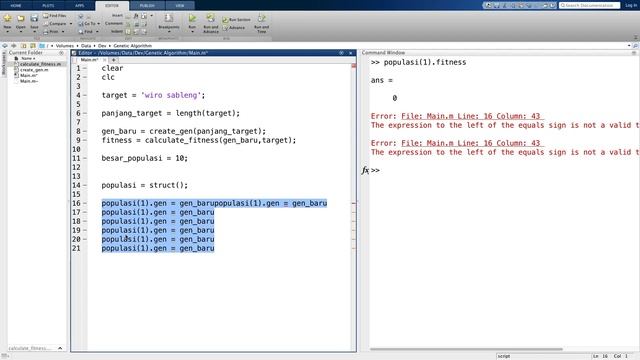This screenshot has height=360, width=640.
Task: Click the Comment icon in Edit group
Action: [128, 24]
